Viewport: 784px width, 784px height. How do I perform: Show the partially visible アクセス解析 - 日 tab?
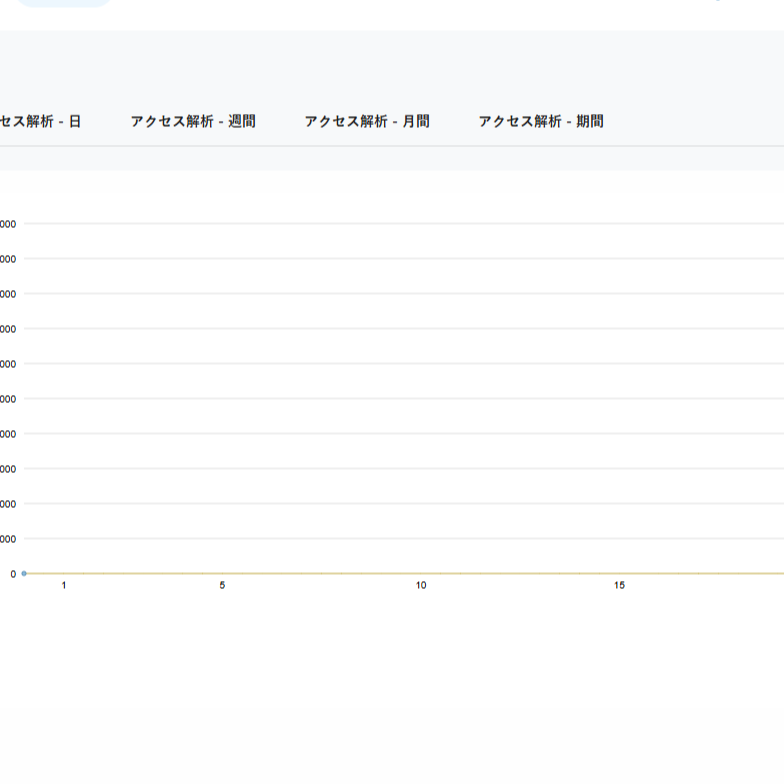coord(40,122)
